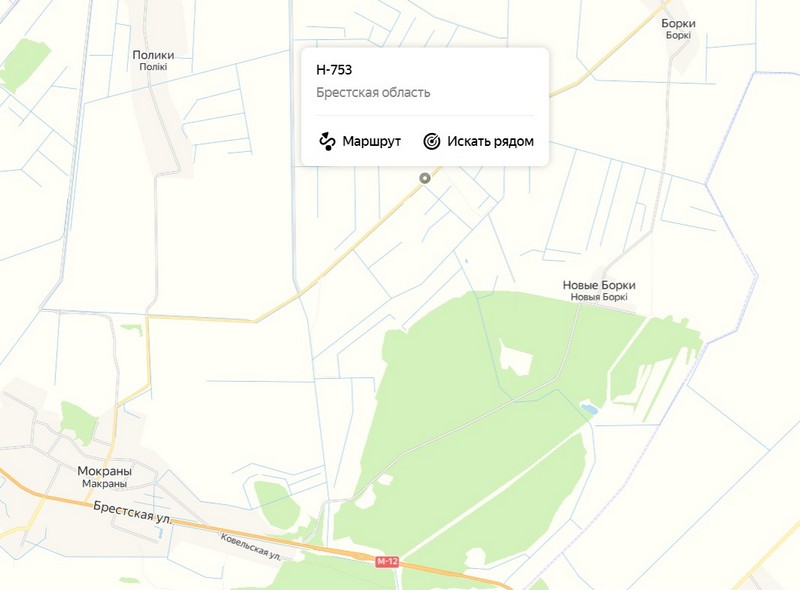Click the small blue pond near forest
Viewport: 800px width, 590px height.
pyautogui.click(x=589, y=408)
